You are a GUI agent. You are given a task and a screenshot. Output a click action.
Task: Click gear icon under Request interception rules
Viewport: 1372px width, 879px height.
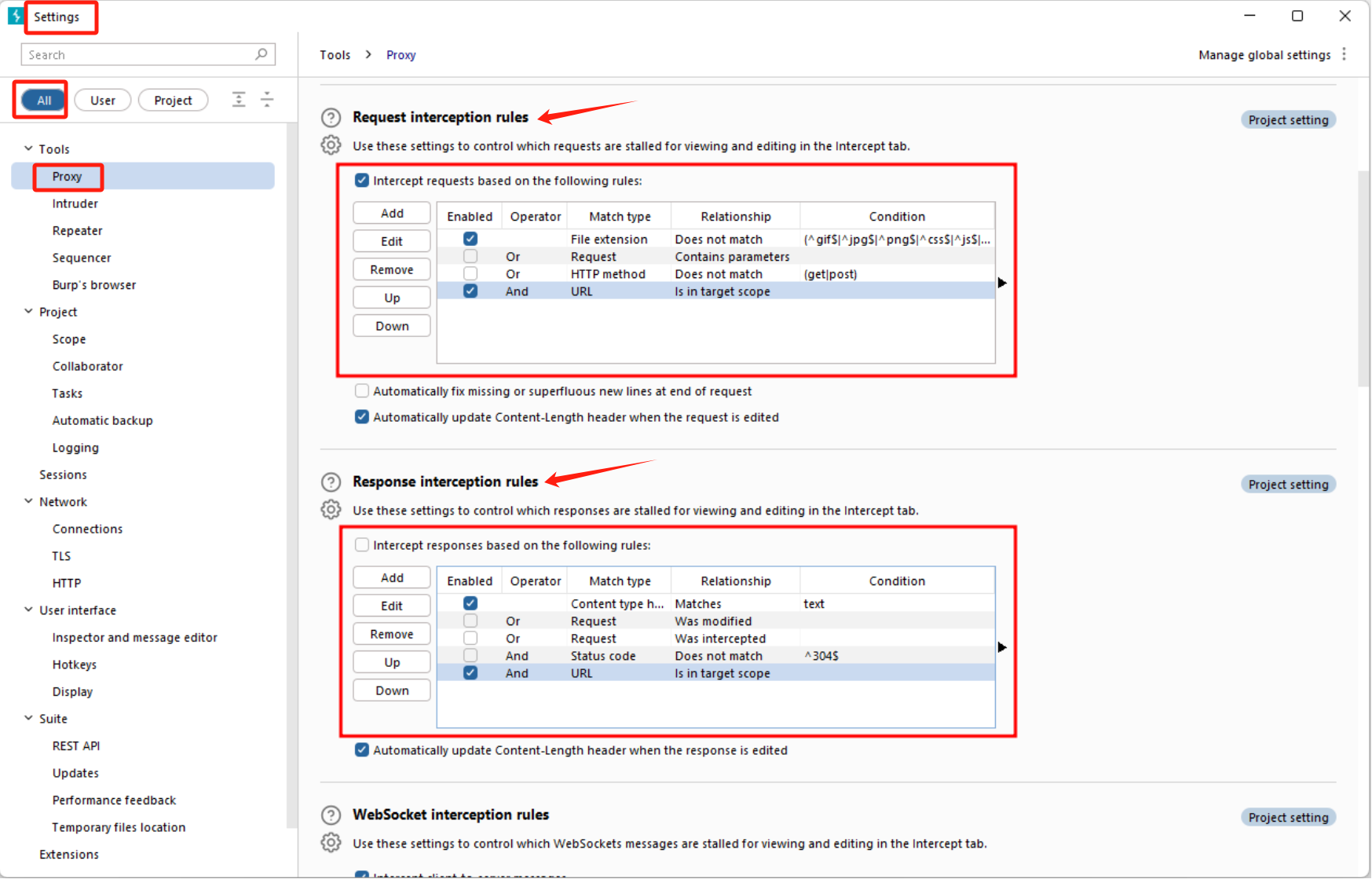pos(331,145)
